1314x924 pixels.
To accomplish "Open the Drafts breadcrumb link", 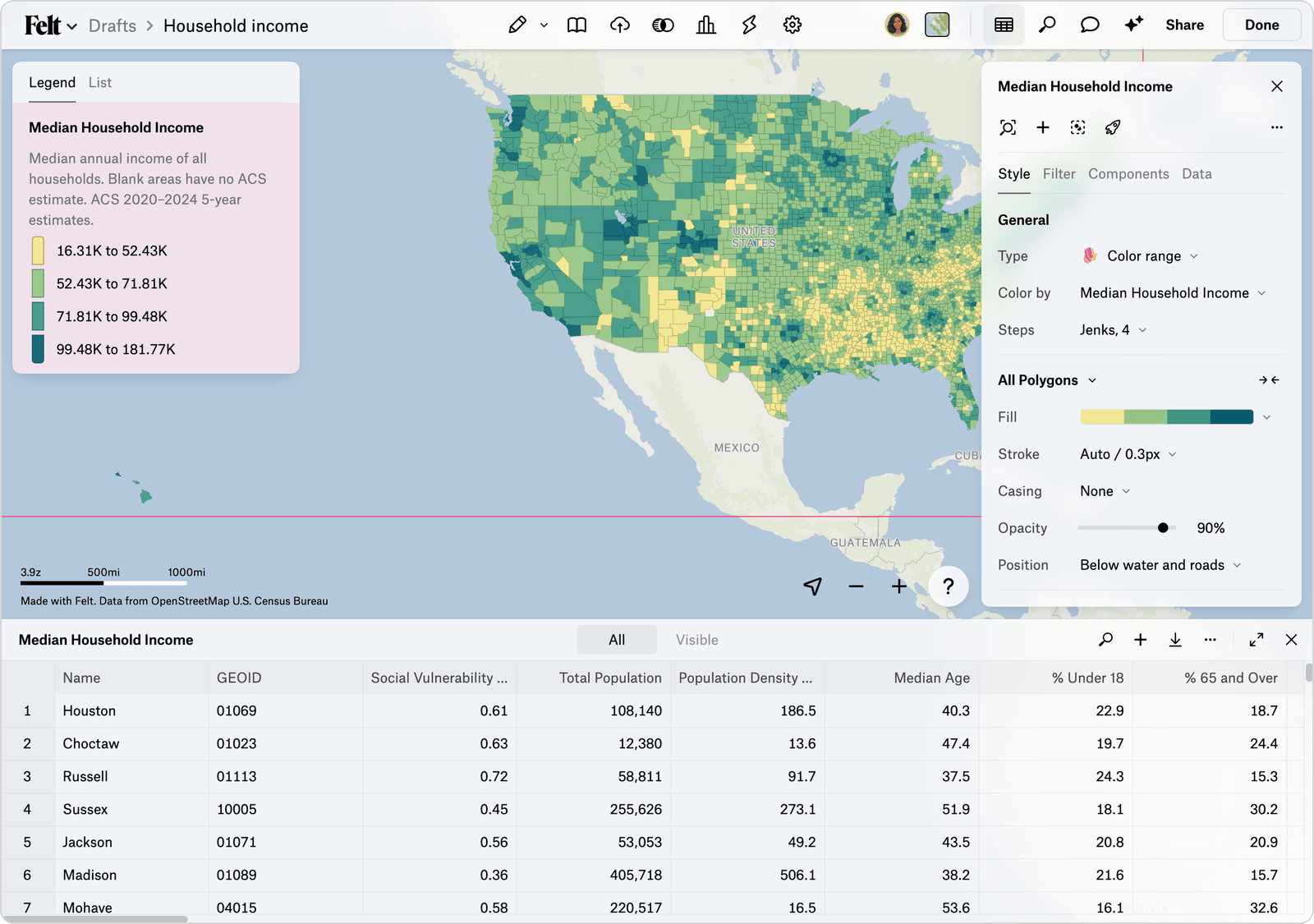I will pos(113,25).
